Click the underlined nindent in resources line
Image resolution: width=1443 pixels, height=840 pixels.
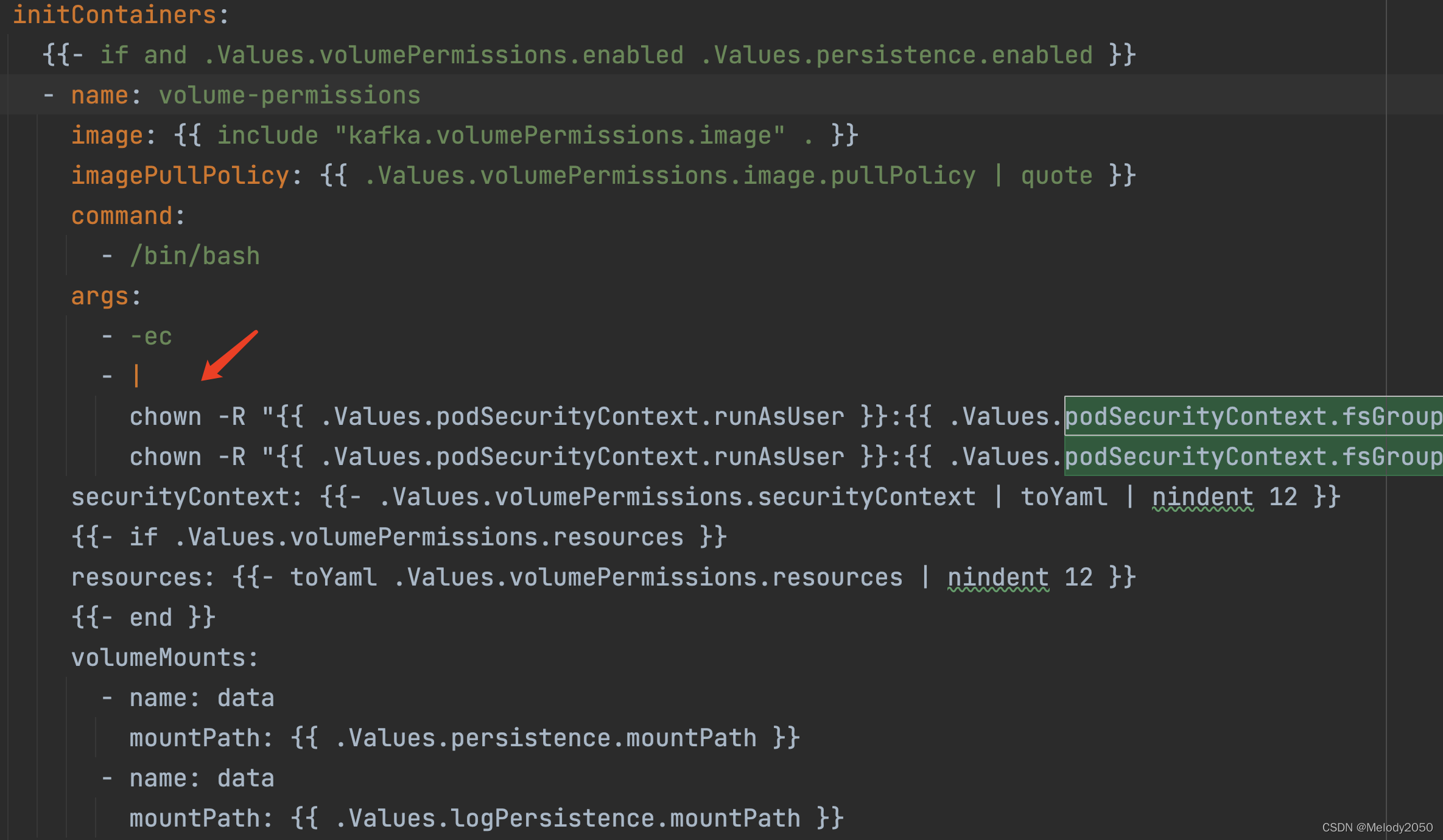[998, 578]
